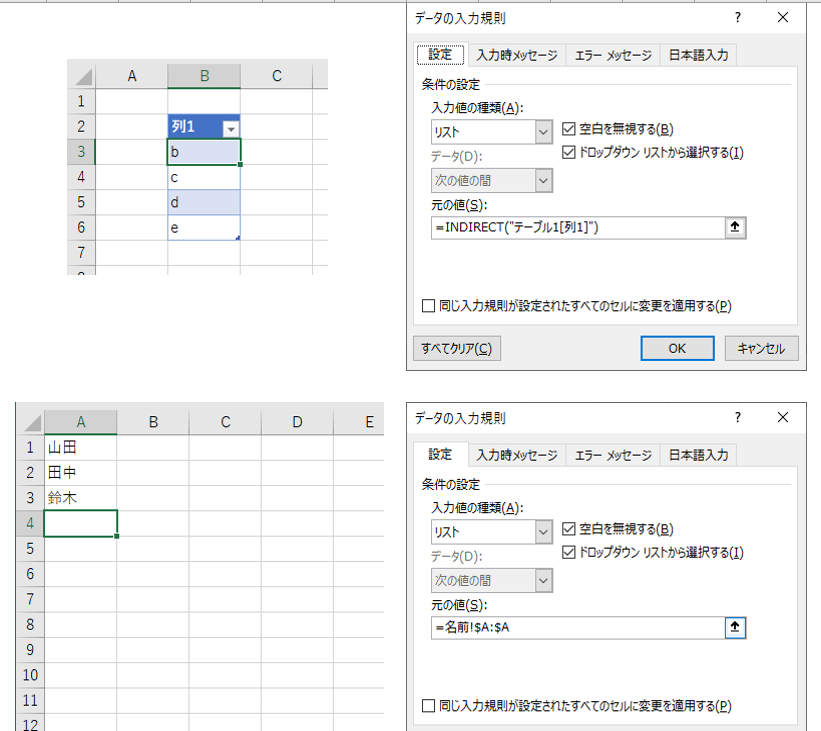Click the OK button
821x731 pixels.
pos(677,348)
